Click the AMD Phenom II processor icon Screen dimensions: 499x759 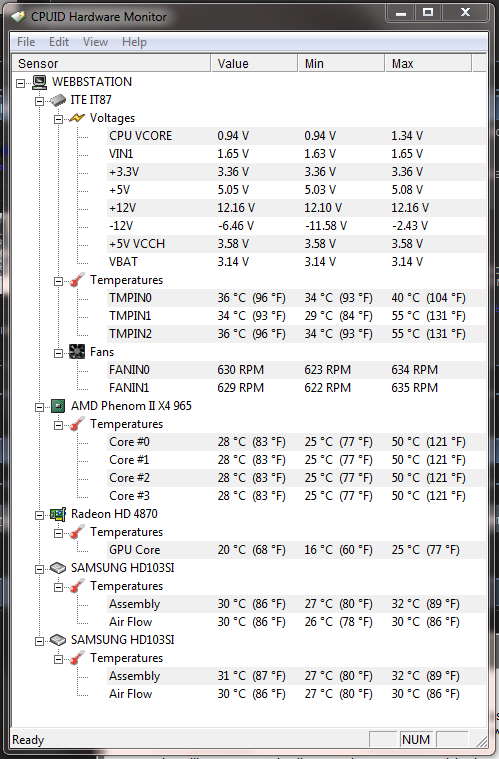[58, 406]
